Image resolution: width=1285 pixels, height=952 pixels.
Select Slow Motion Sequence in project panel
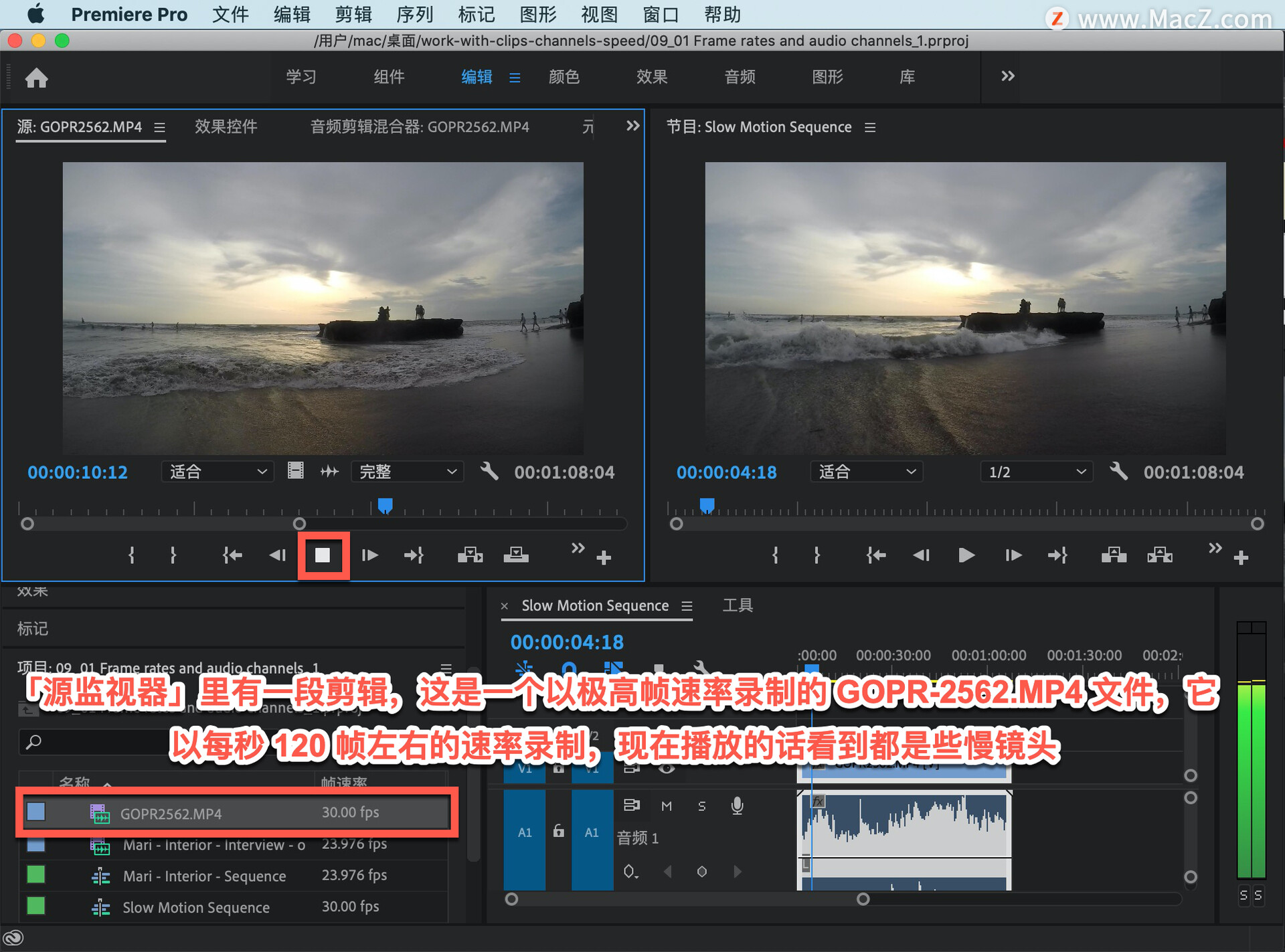point(195,907)
